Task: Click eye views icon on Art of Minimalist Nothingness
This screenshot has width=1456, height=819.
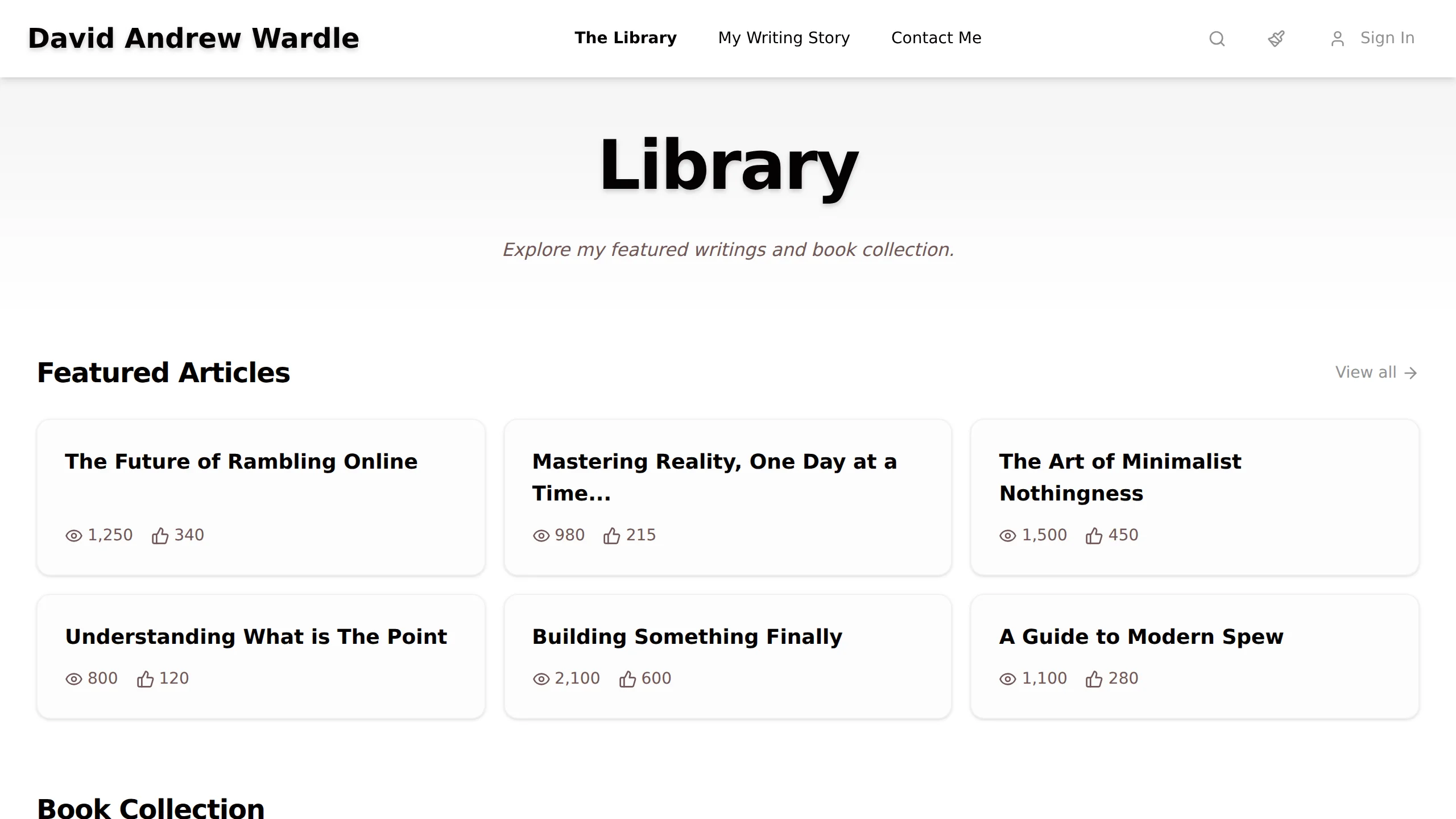Action: (1007, 536)
